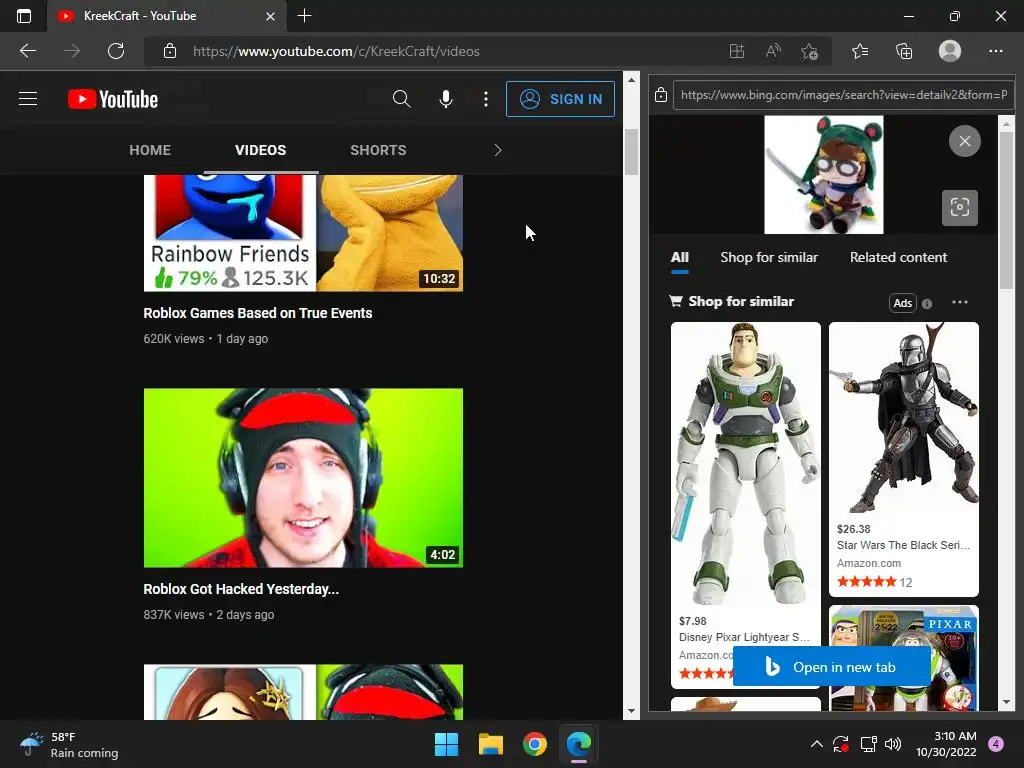Open Edge Settings and more menu
Screen dimensions: 1024x768
click(995, 51)
